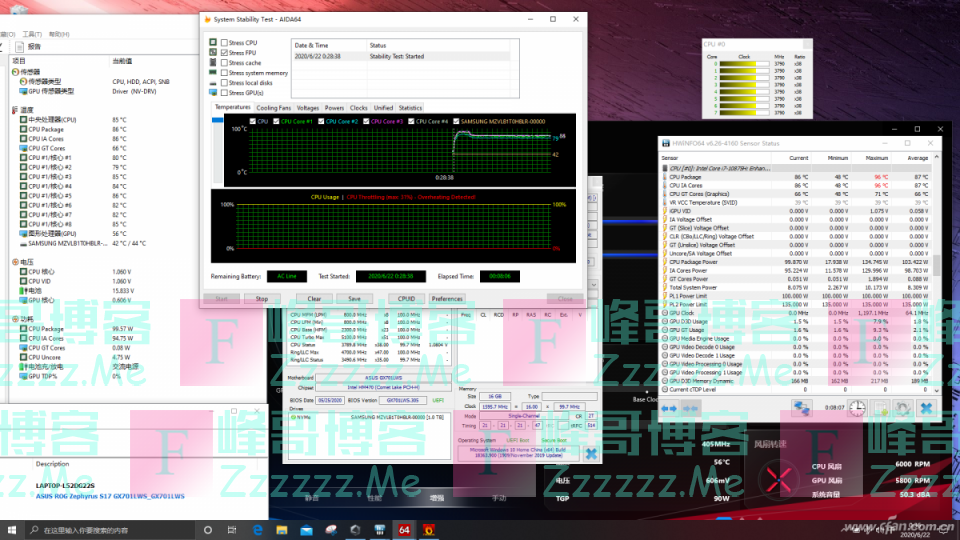
Task: Click HWiNFO taskbar icon left of AIDA64
Action: point(380,530)
